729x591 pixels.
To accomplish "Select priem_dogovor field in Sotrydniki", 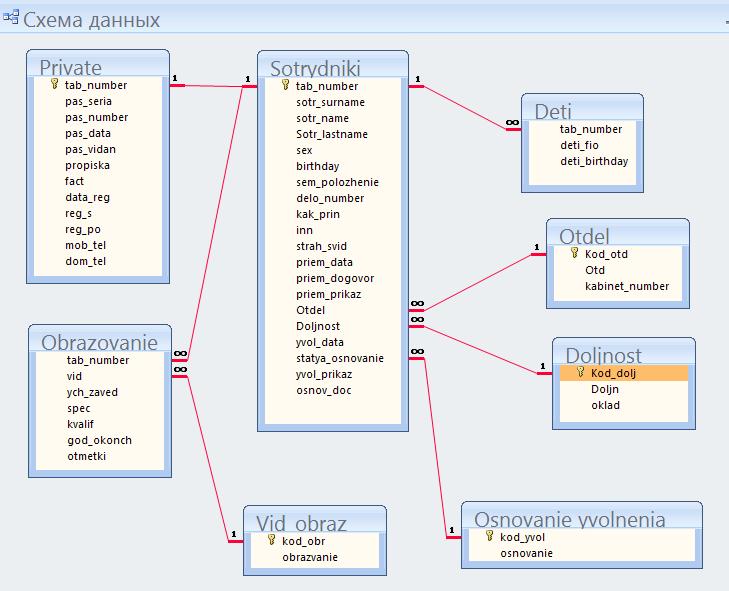I will click(335, 279).
